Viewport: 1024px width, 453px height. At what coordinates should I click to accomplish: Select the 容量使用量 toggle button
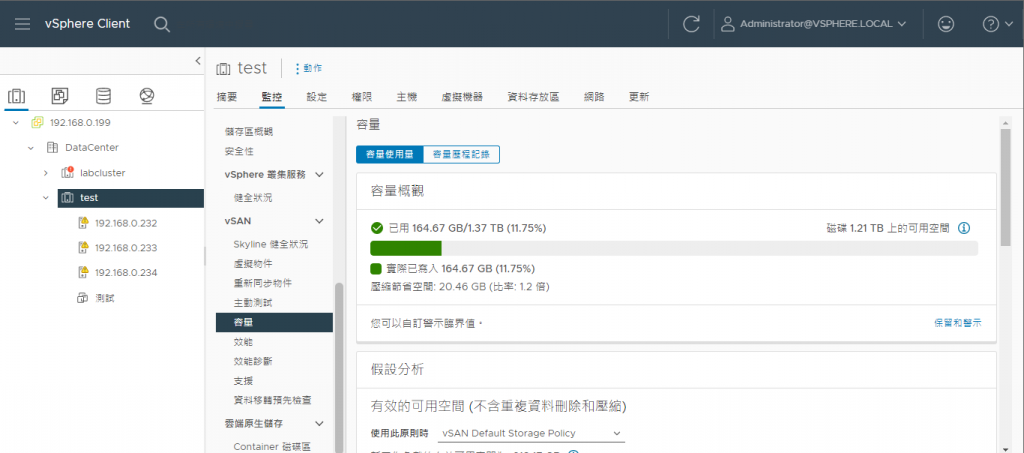[x=390, y=154]
